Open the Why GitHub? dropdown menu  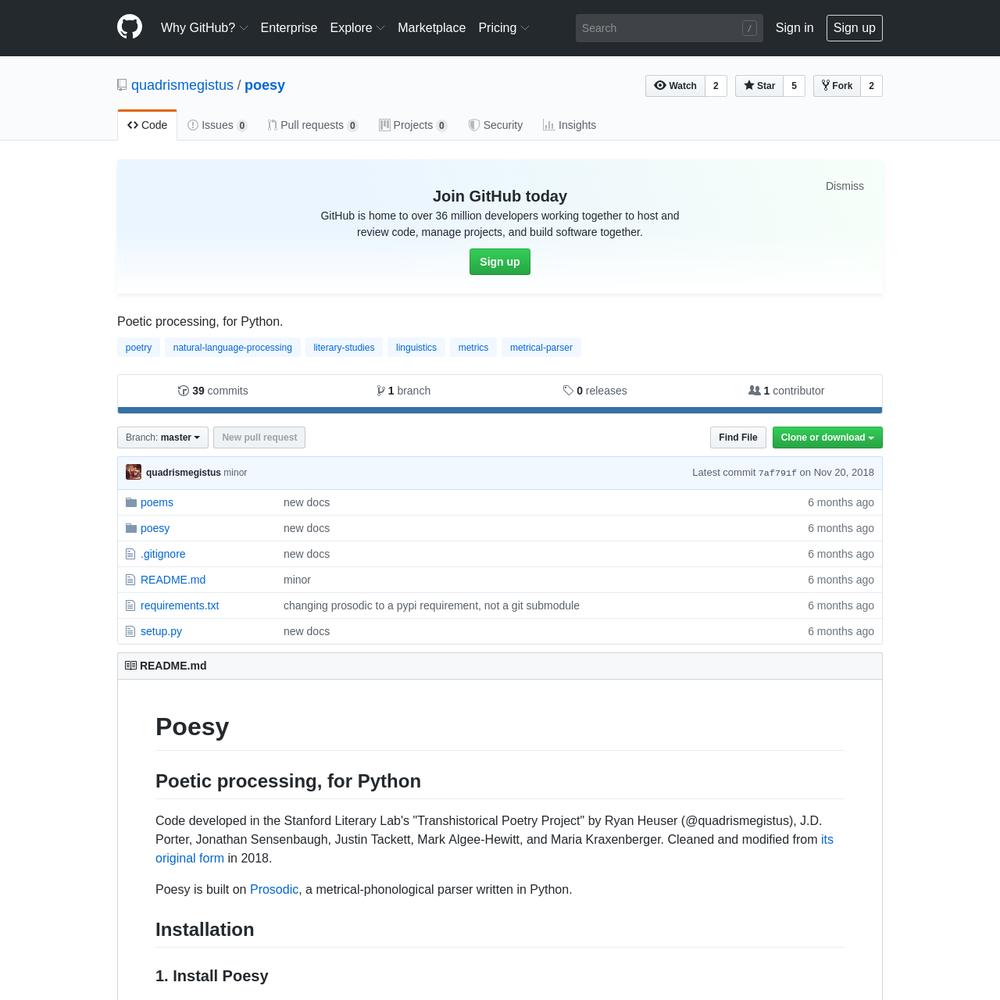[x=204, y=28]
